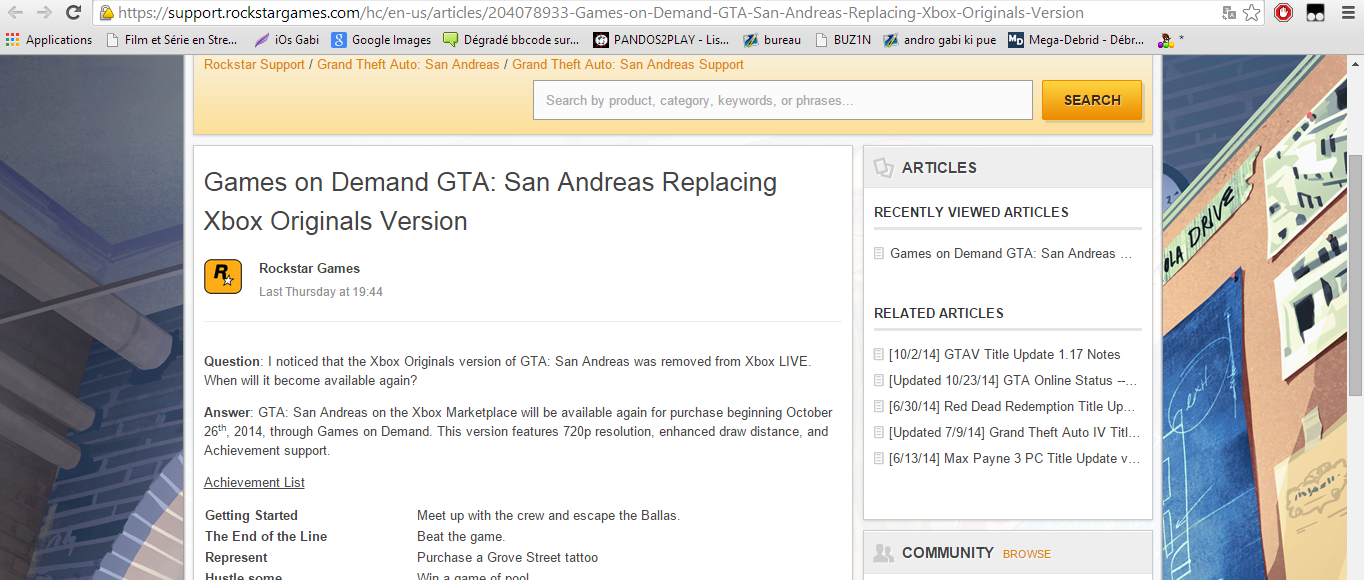The width and height of the screenshot is (1364, 580).
Task: Click the 'Getting Started' achievement name
Action: pos(251,516)
